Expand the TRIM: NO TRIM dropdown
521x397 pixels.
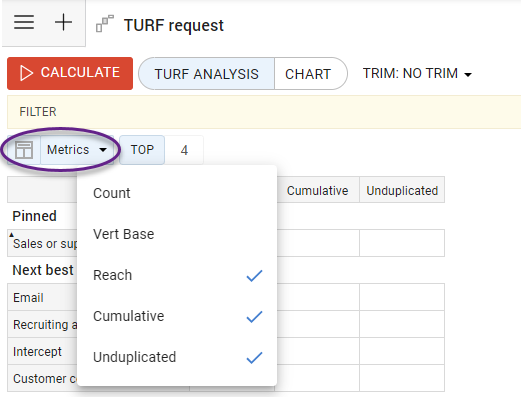417,73
